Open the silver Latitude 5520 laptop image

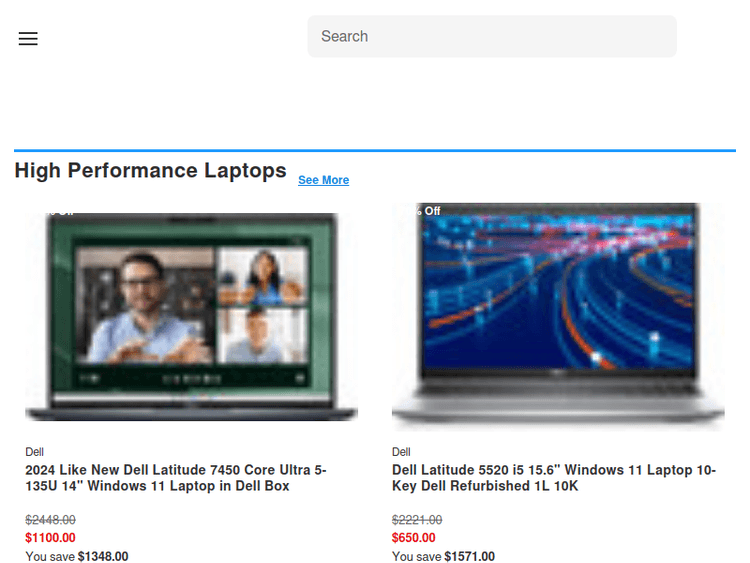pos(558,318)
